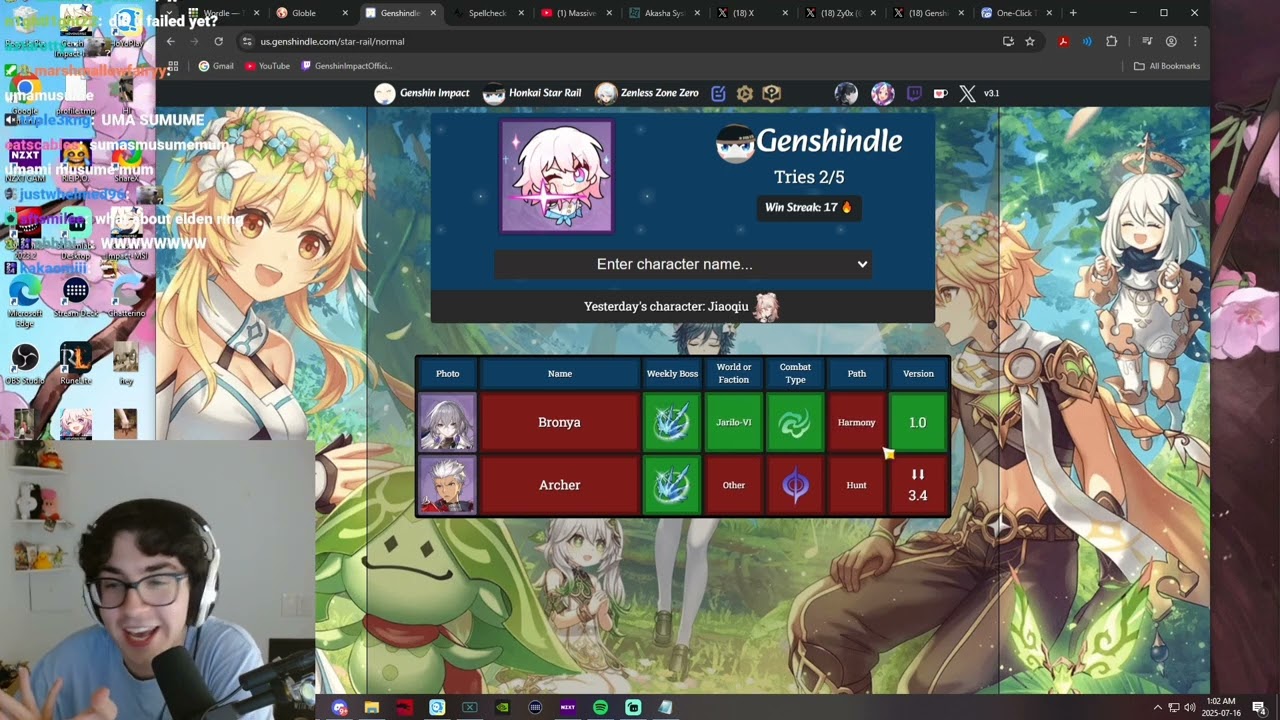Image resolution: width=1280 pixels, height=720 pixels.
Task: Click the gold gear play icon in header
Action: pyautogui.click(x=745, y=93)
